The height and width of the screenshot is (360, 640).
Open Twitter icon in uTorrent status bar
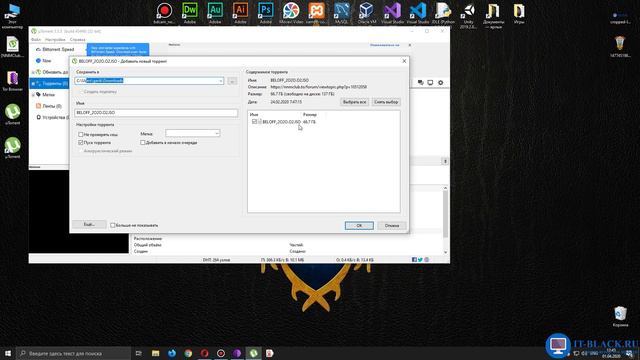pyautogui.click(x=420, y=260)
